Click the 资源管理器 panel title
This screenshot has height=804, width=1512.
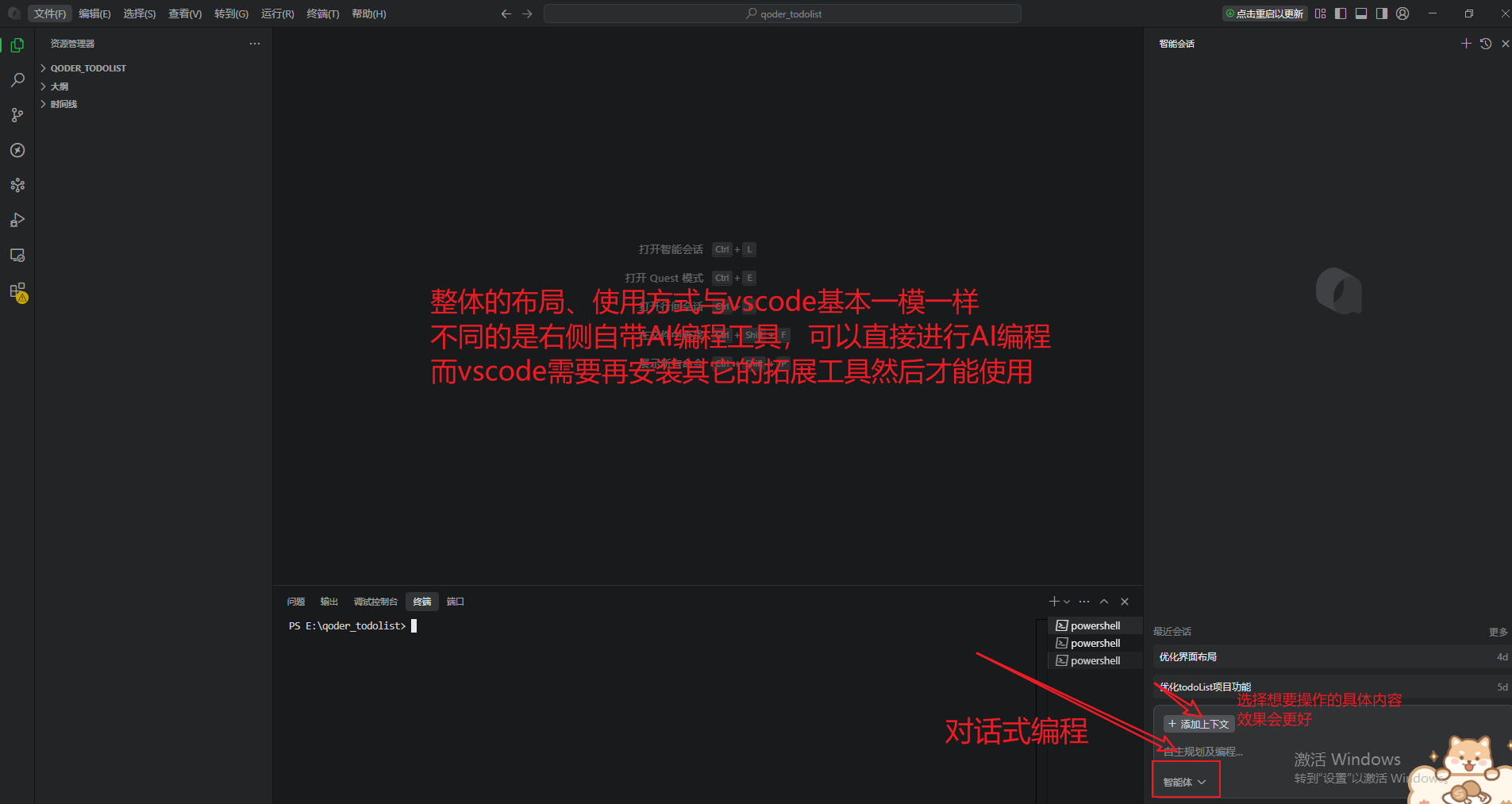point(72,44)
